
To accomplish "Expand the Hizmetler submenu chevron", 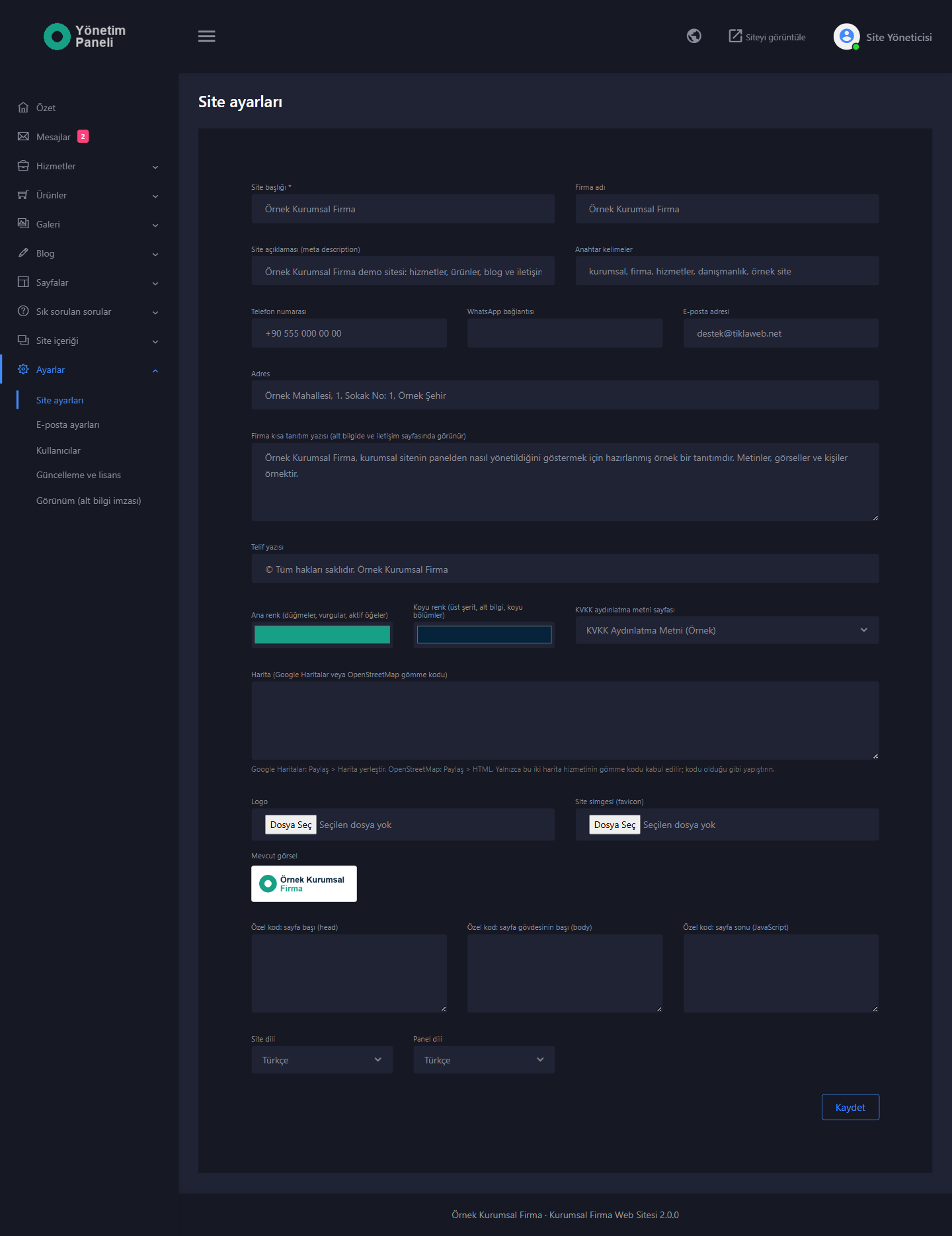I will tap(155, 167).
